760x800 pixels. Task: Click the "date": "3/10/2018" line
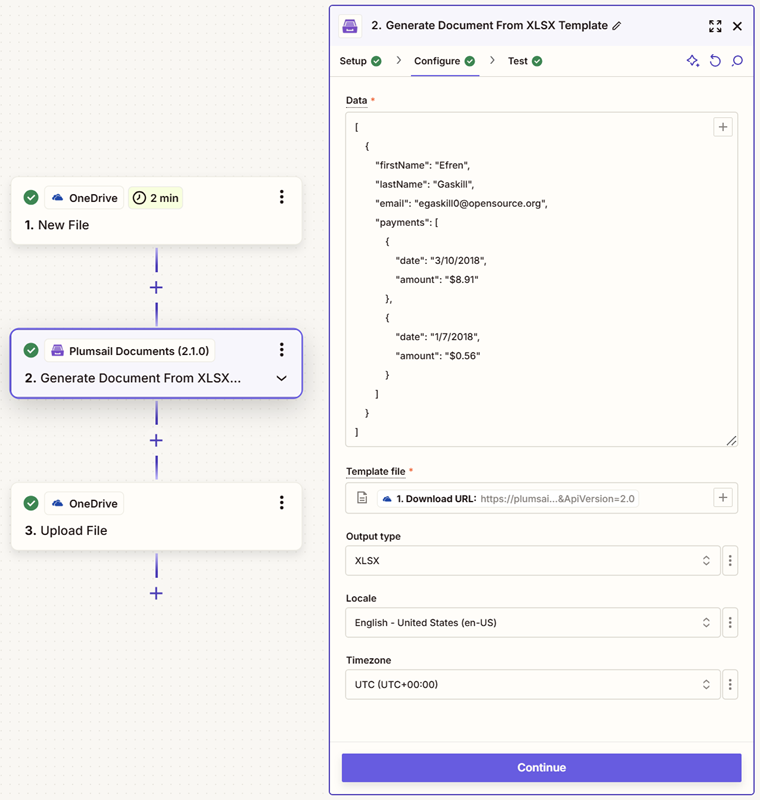click(x=441, y=261)
